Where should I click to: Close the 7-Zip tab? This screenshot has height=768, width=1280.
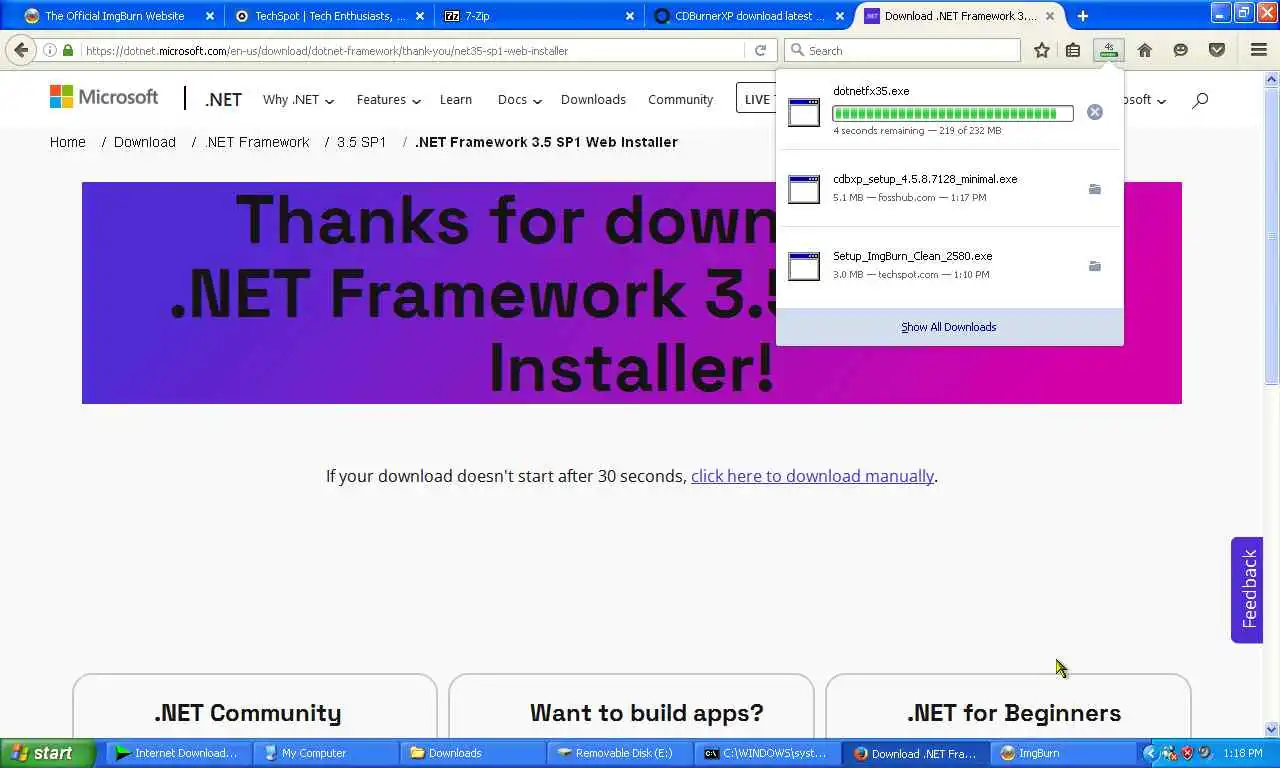click(x=630, y=16)
